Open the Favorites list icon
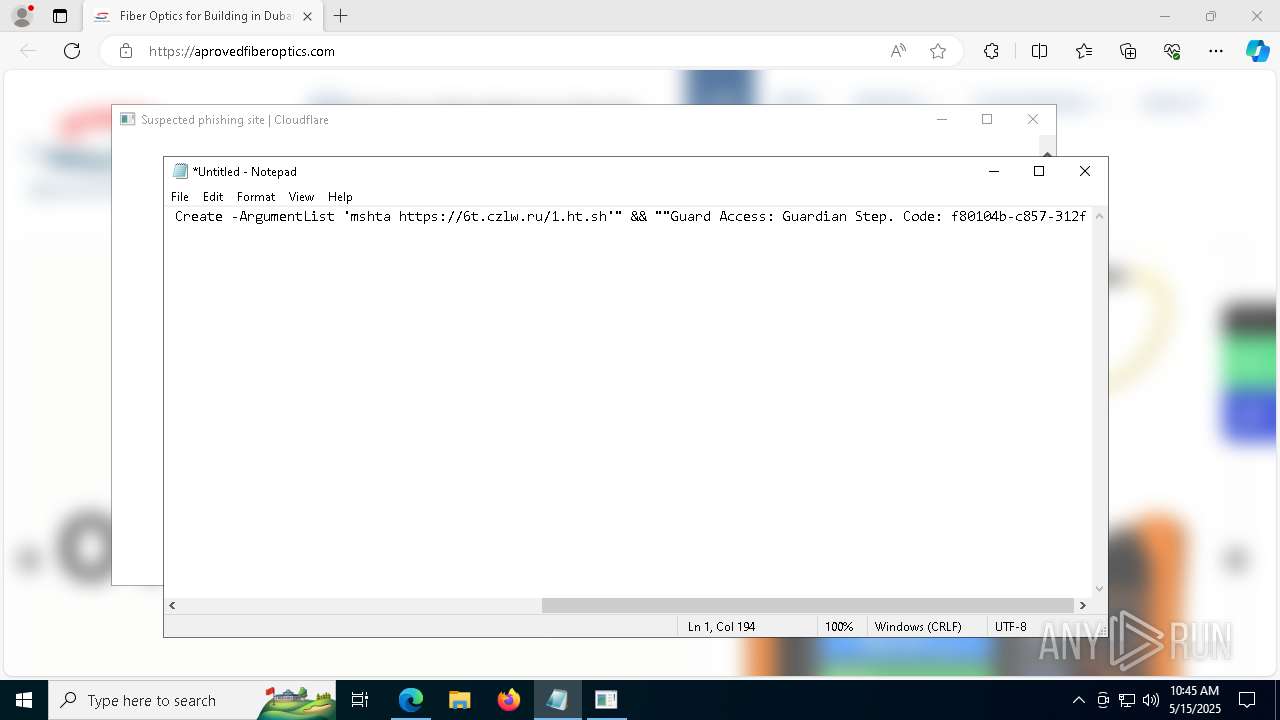This screenshot has height=720, width=1280. tap(1084, 51)
